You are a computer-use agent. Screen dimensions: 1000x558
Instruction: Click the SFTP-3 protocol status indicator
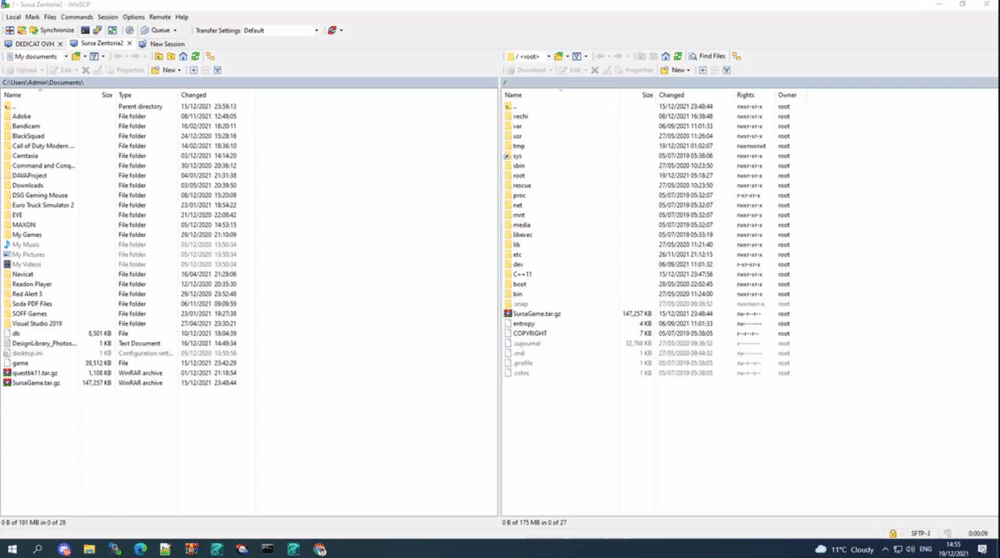920,533
